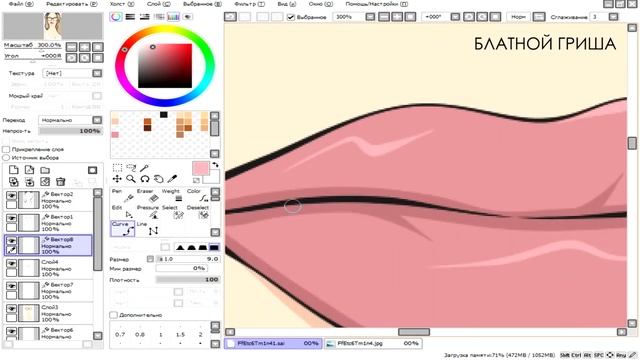Select the flat brush edge shape
The image size is (640, 360).
[214, 247]
